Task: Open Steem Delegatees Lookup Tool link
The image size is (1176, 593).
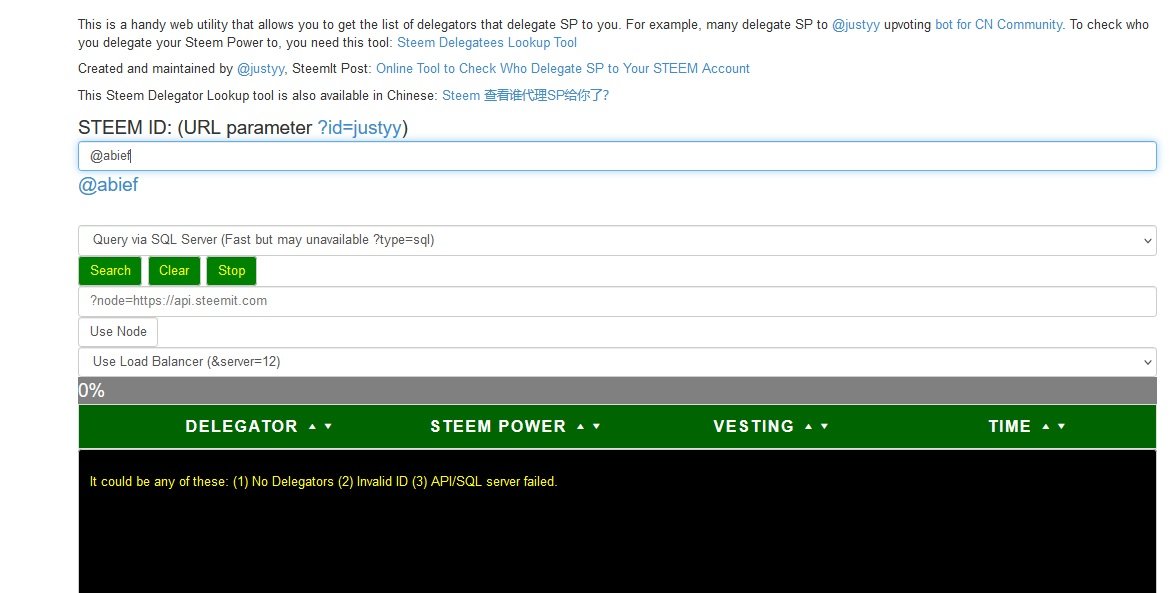Action: coord(487,43)
